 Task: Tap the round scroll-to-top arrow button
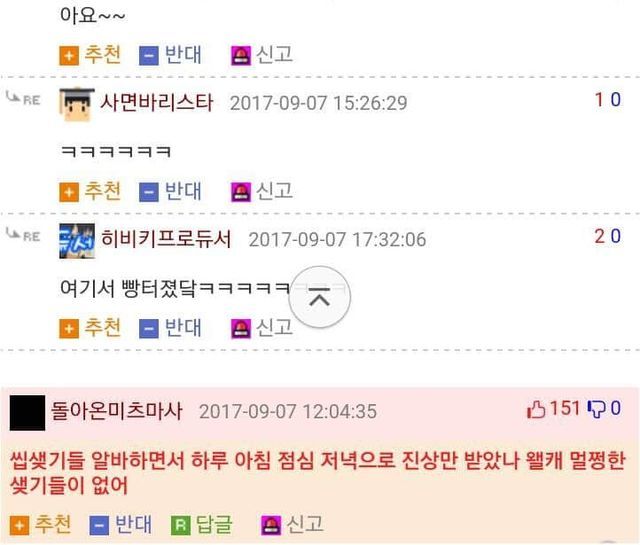pos(320,297)
